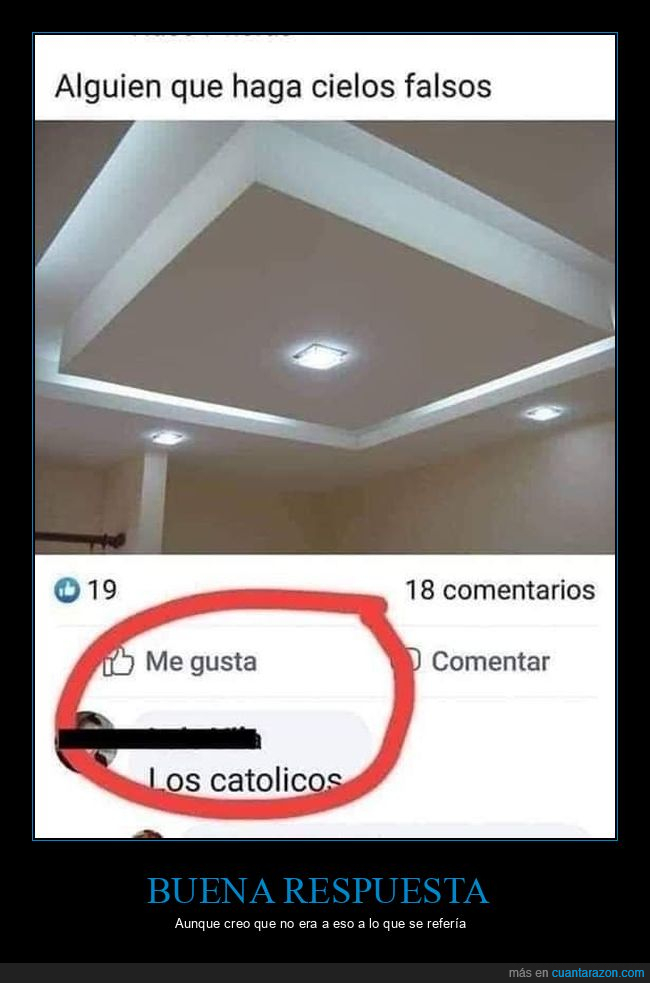Click the glowing center ceiling light in photo

click(320, 355)
